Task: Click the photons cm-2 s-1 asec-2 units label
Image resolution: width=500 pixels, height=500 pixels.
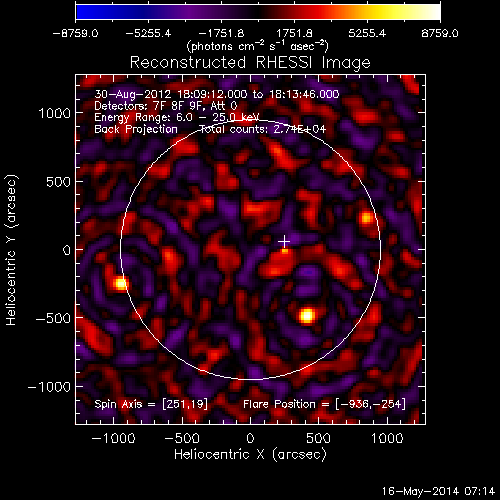Action: pyautogui.click(x=258, y=46)
